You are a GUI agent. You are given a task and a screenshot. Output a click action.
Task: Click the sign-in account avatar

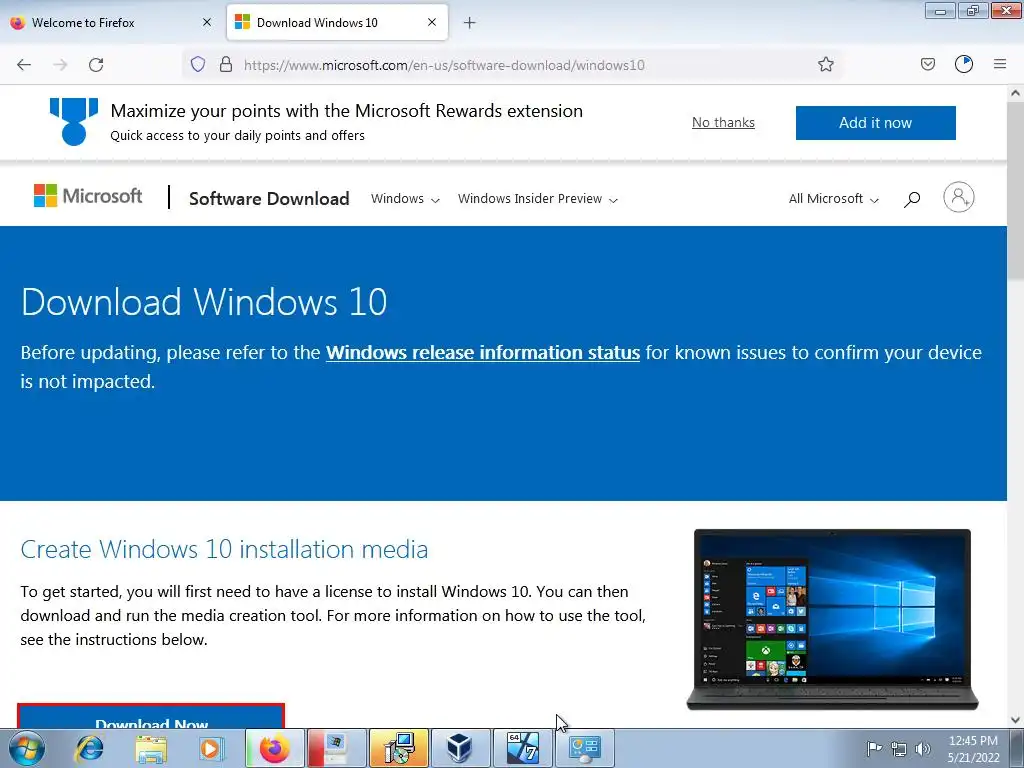coord(958,197)
